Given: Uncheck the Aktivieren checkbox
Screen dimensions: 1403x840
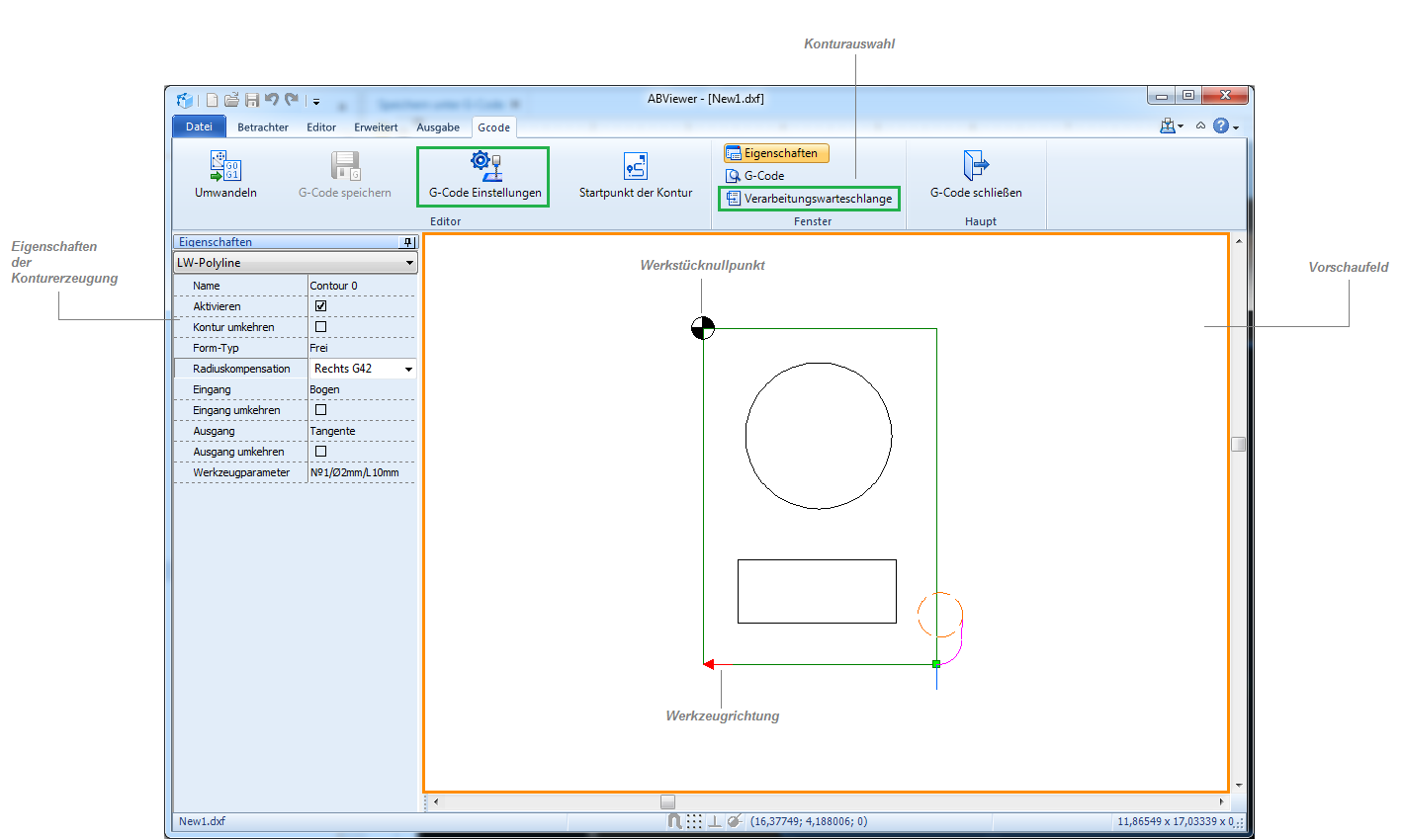Looking at the screenshot, I should point(320,306).
